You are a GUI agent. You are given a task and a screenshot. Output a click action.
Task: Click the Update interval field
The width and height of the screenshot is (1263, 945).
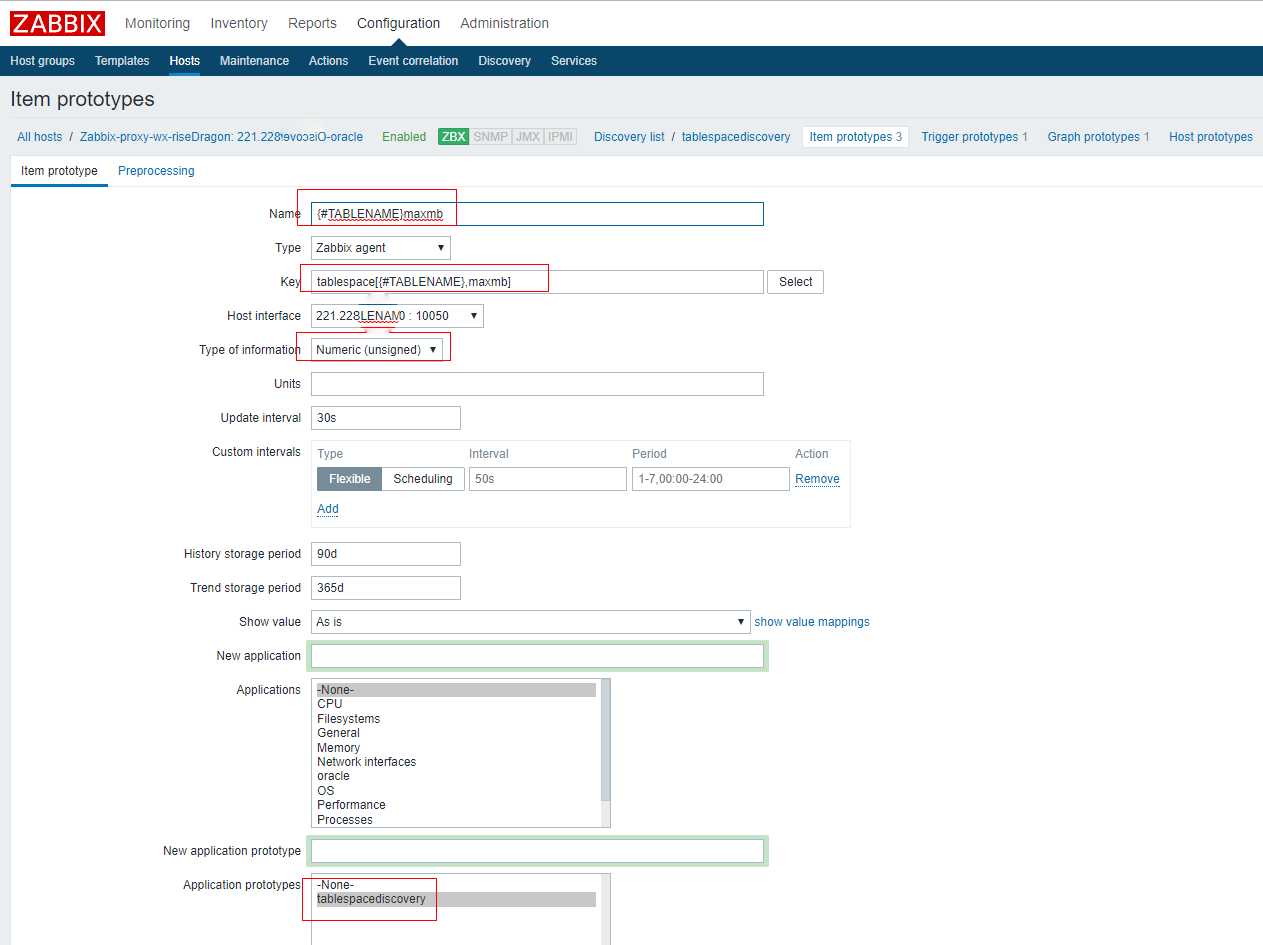[386, 418]
